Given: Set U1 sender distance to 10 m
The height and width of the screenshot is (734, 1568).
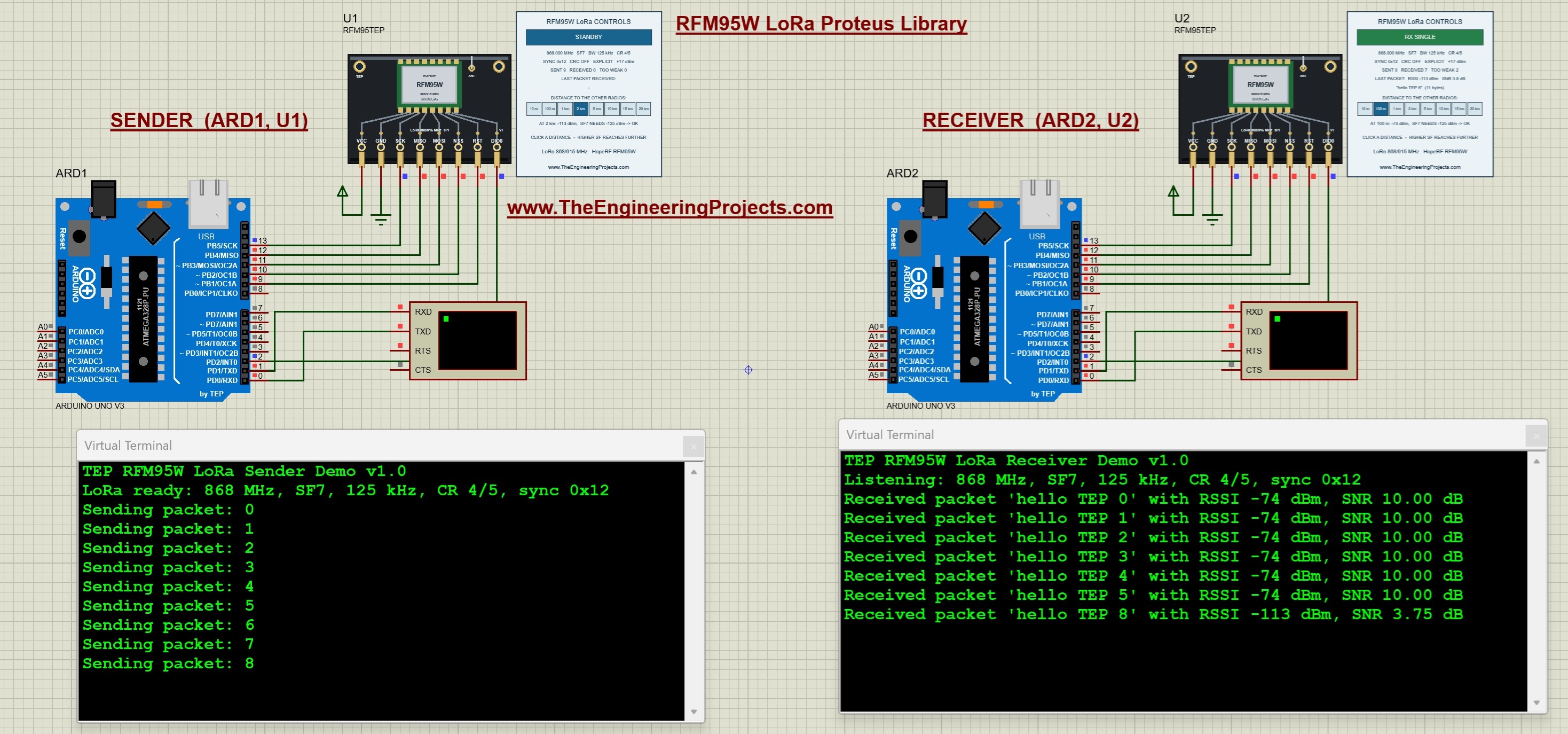Looking at the screenshot, I should coord(534,109).
